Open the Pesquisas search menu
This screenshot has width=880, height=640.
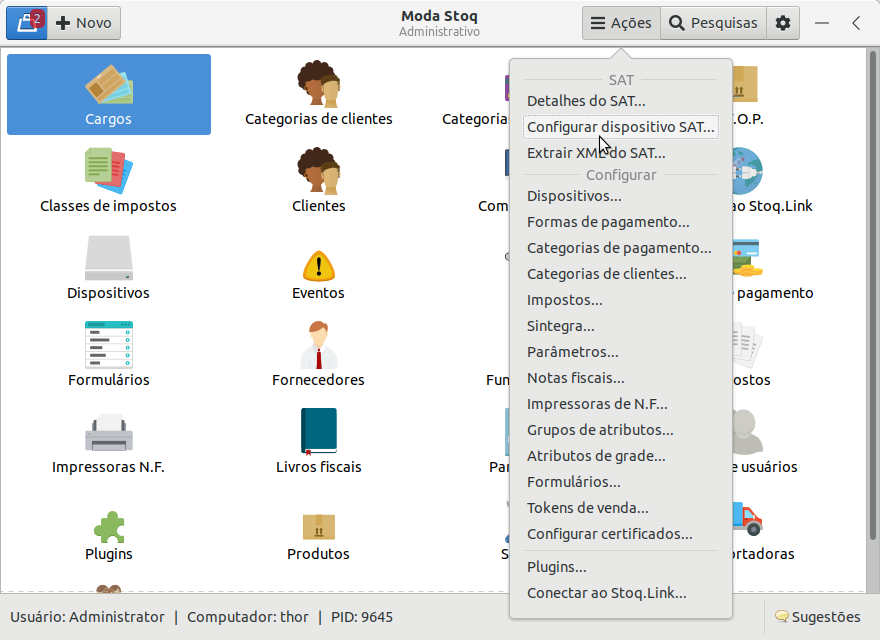[713, 23]
